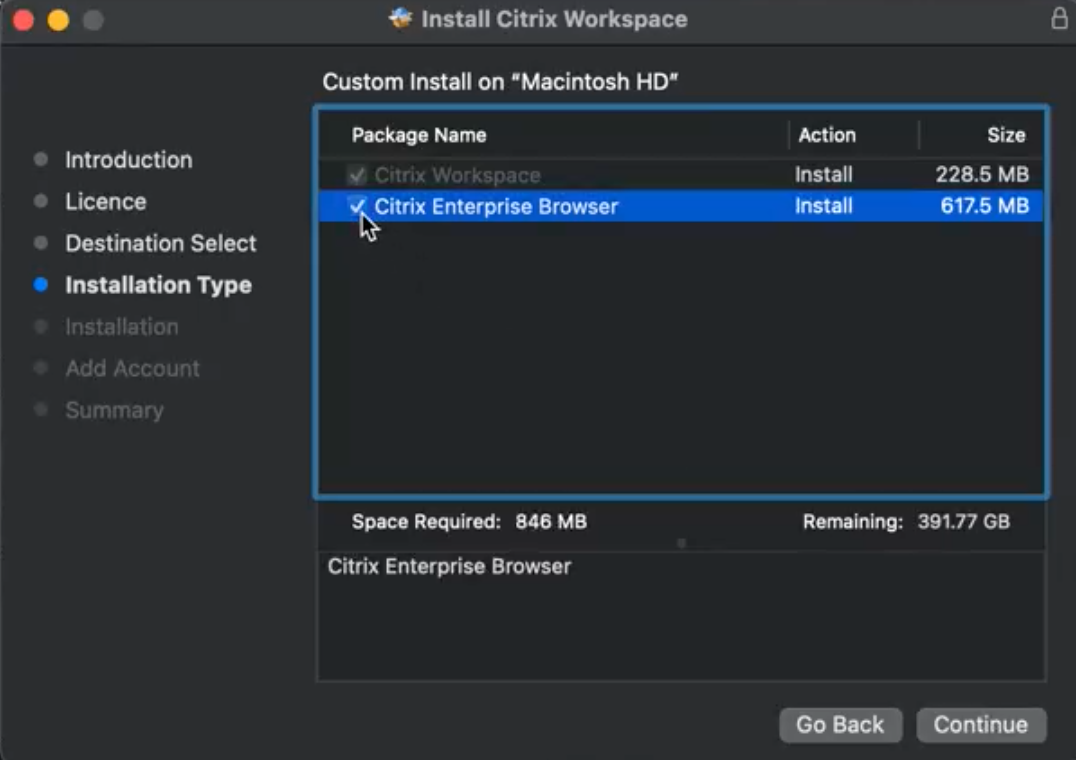Click the Licence step in sidebar
Screen dimensions: 1076x760
click(105, 202)
